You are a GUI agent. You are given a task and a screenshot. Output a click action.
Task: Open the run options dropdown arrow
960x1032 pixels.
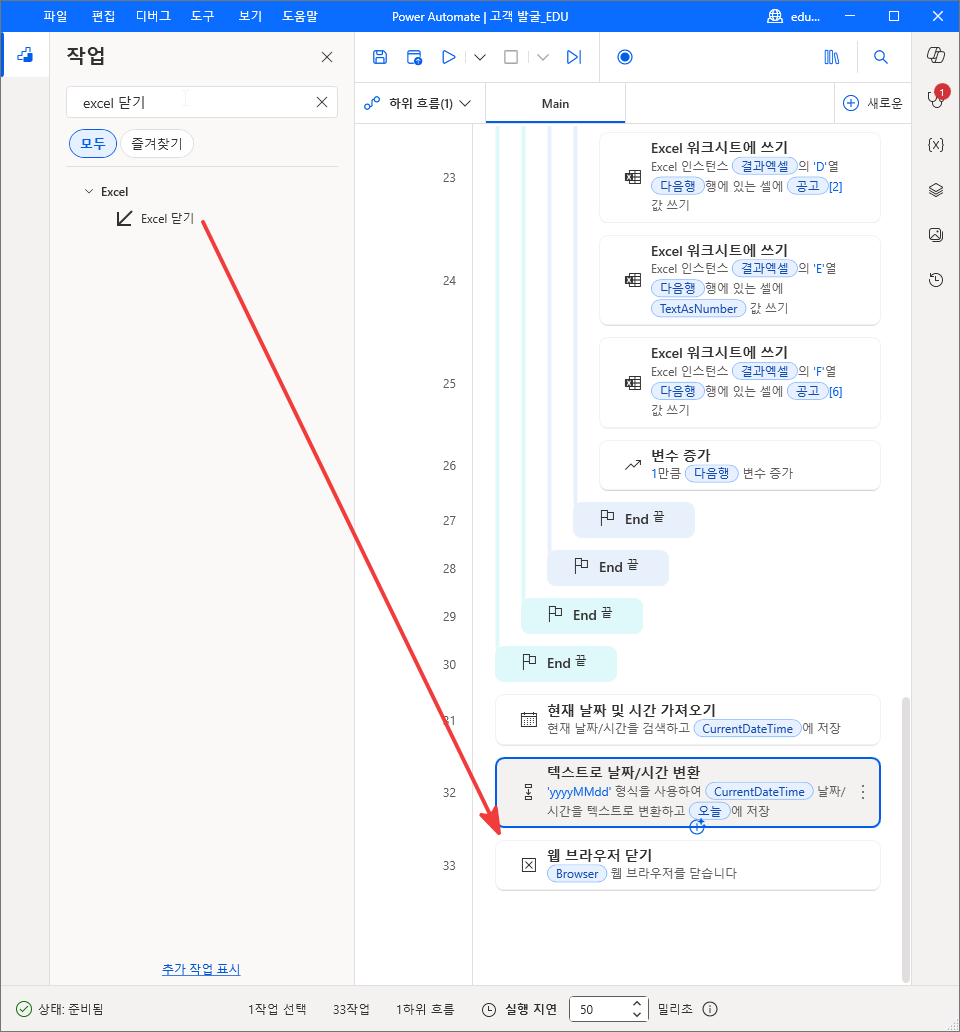[480, 57]
